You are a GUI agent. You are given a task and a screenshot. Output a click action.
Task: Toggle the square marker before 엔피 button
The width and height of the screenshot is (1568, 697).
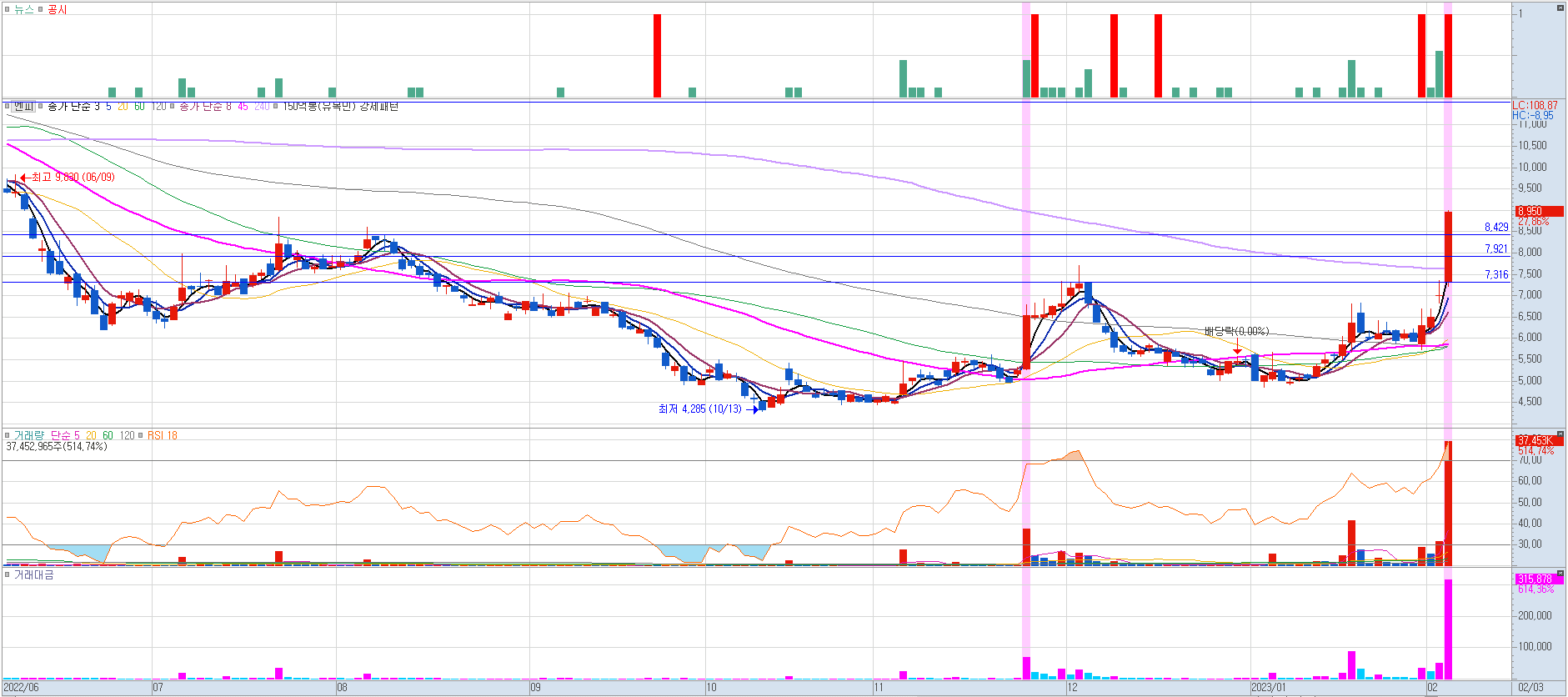(x=8, y=106)
